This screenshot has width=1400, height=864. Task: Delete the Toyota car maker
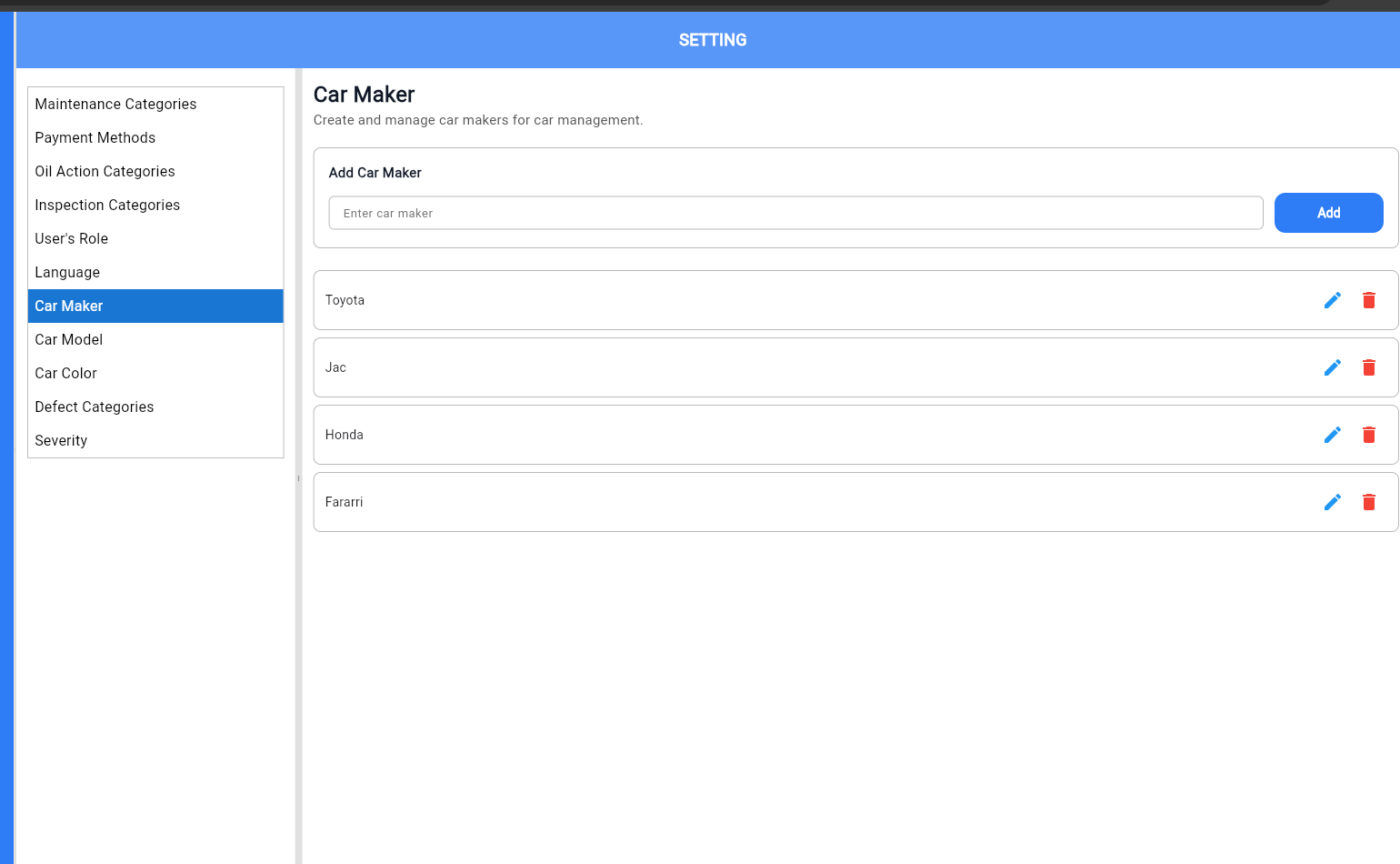click(1368, 300)
